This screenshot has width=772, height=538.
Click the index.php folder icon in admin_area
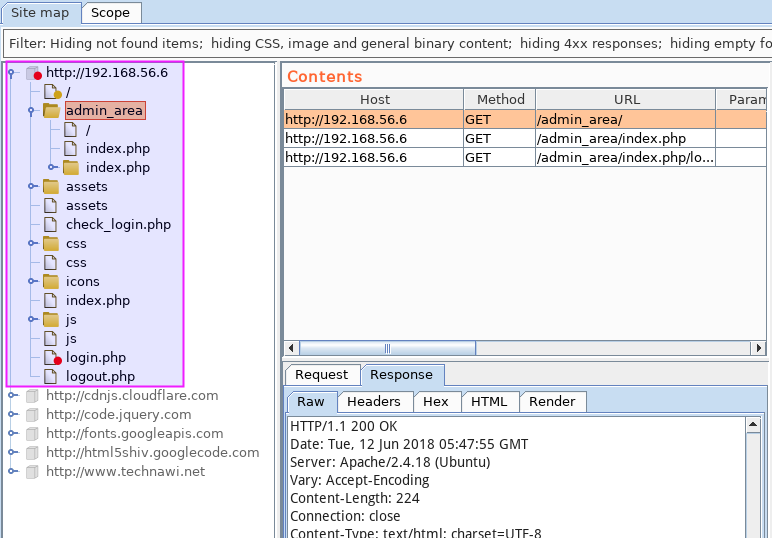point(71,168)
